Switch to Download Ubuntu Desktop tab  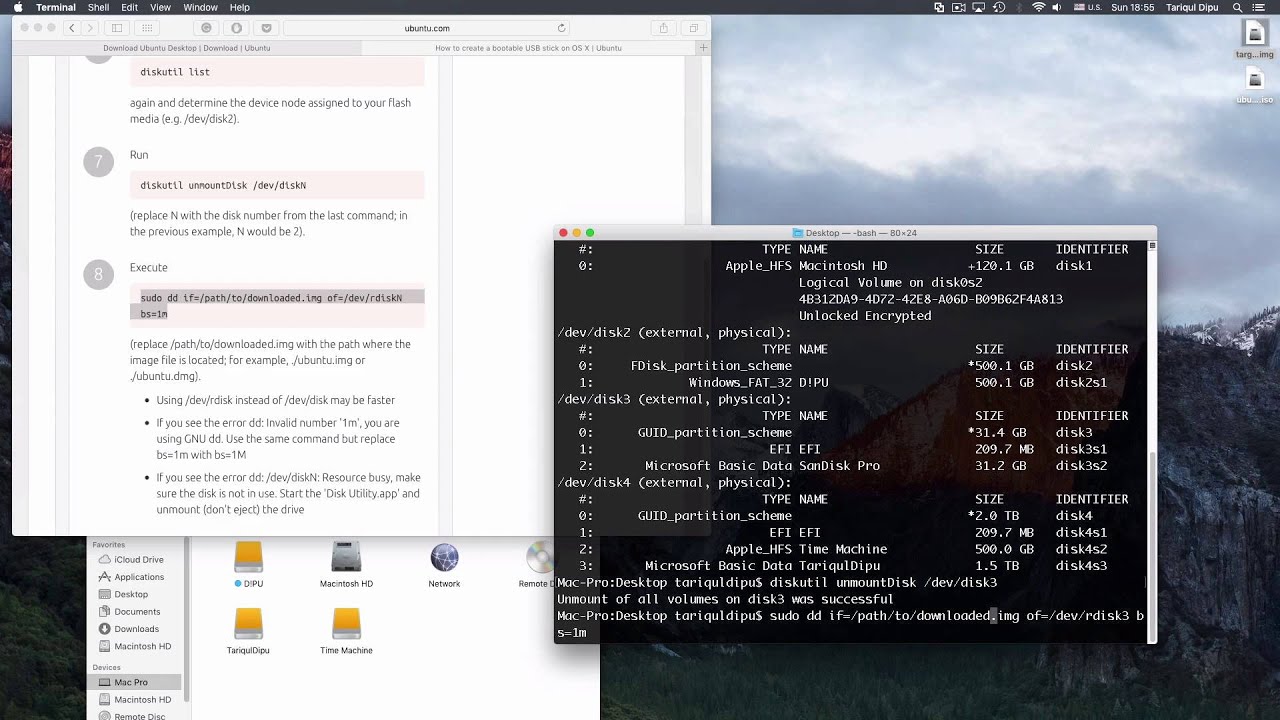pos(187,47)
